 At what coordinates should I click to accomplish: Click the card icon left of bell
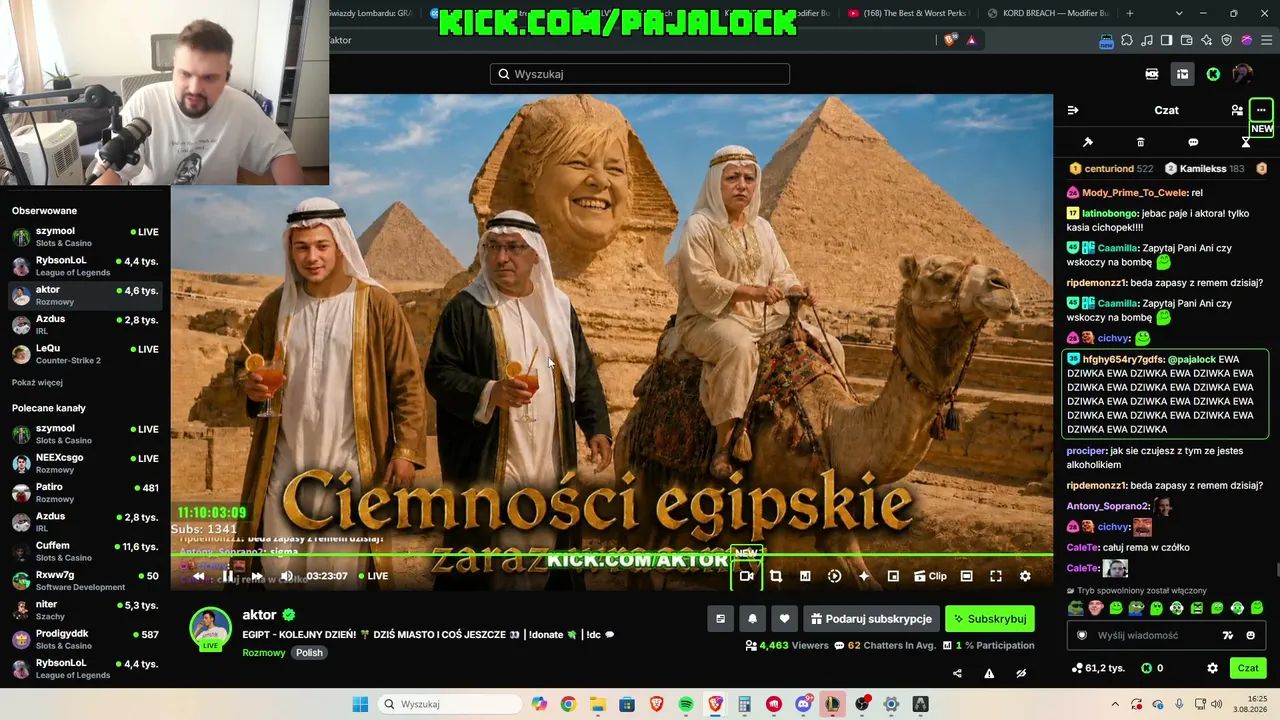[x=720, y=619]
